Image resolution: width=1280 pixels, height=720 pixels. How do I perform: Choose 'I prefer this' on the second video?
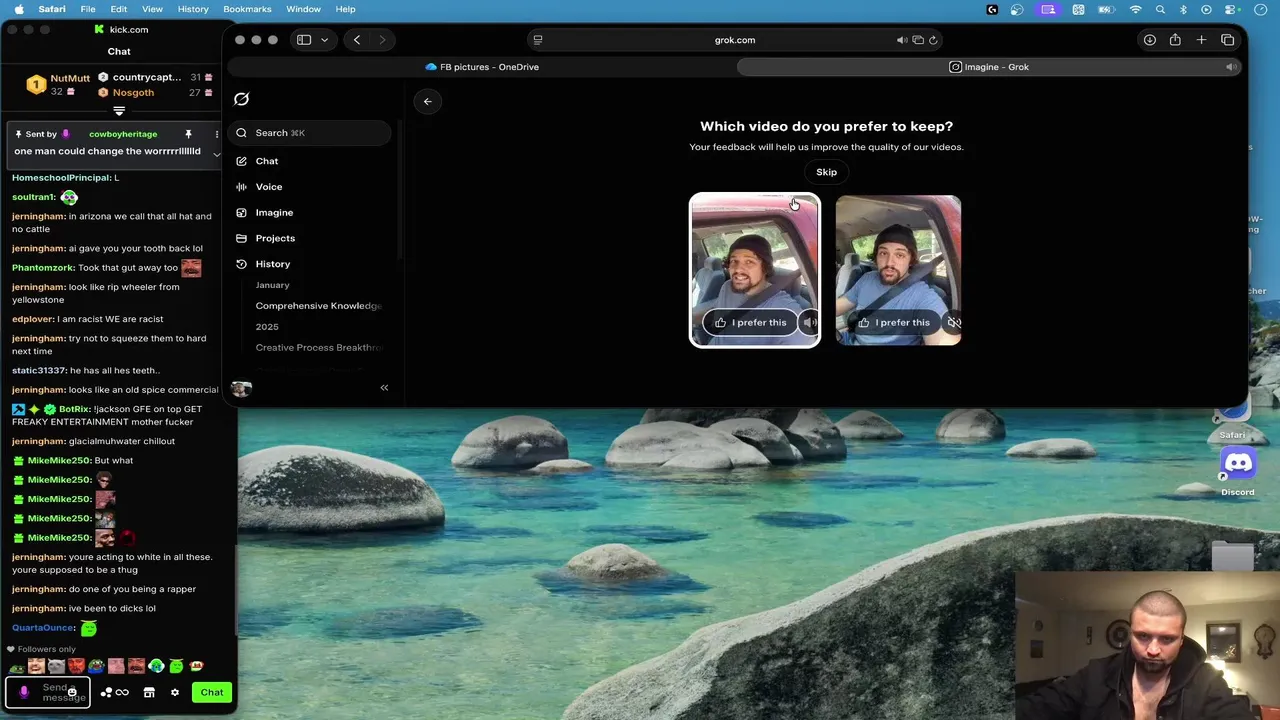(x=893, y=322)
